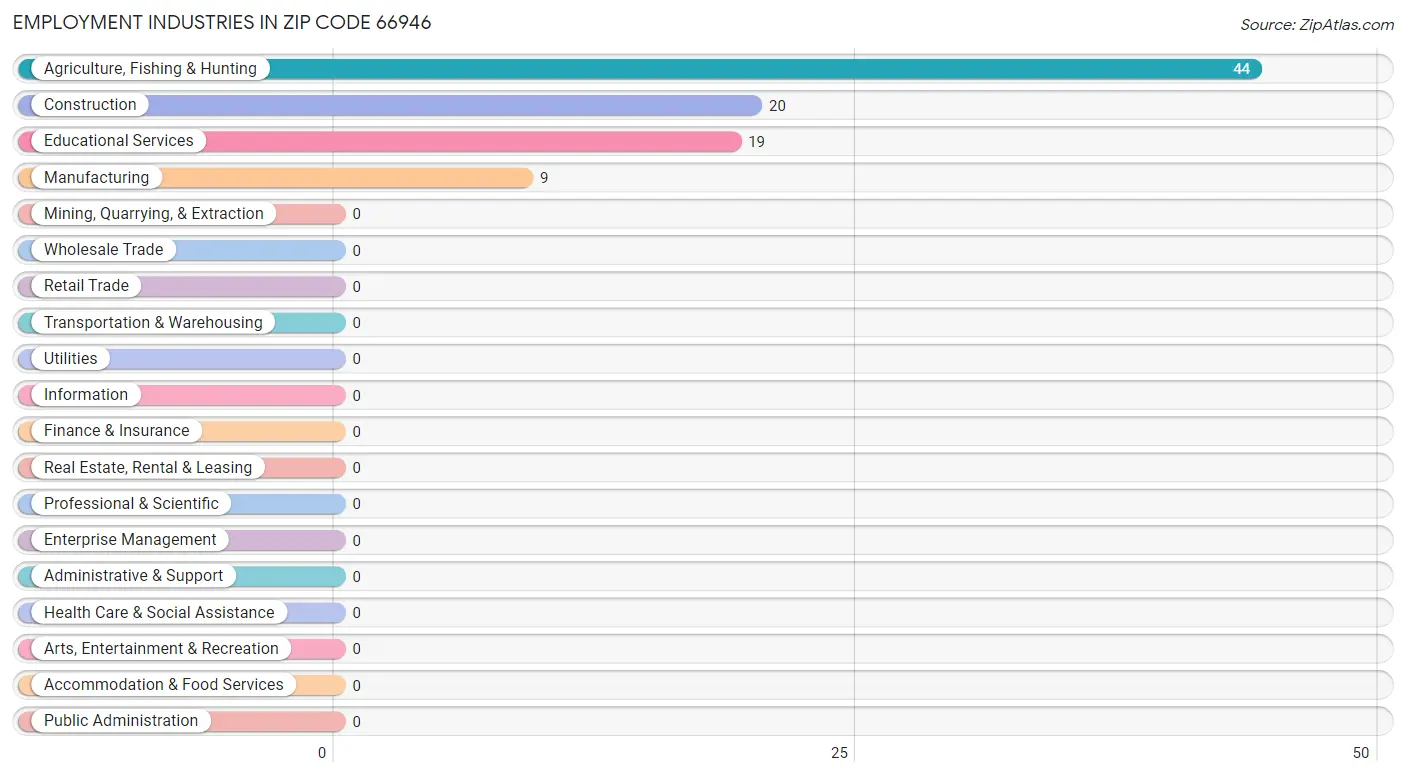The width and height of the screenshot is (1406, 776).
Task: Click the Retail Trade label
Action: point(86,286)
